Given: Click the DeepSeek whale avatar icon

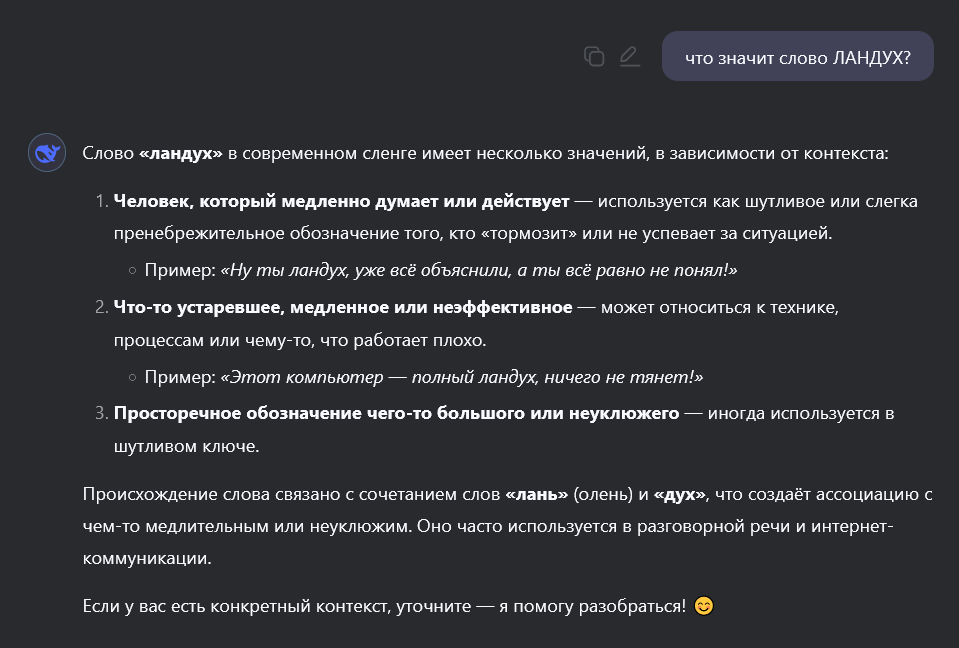Looking at the screenshot, I should click(47, 153).
